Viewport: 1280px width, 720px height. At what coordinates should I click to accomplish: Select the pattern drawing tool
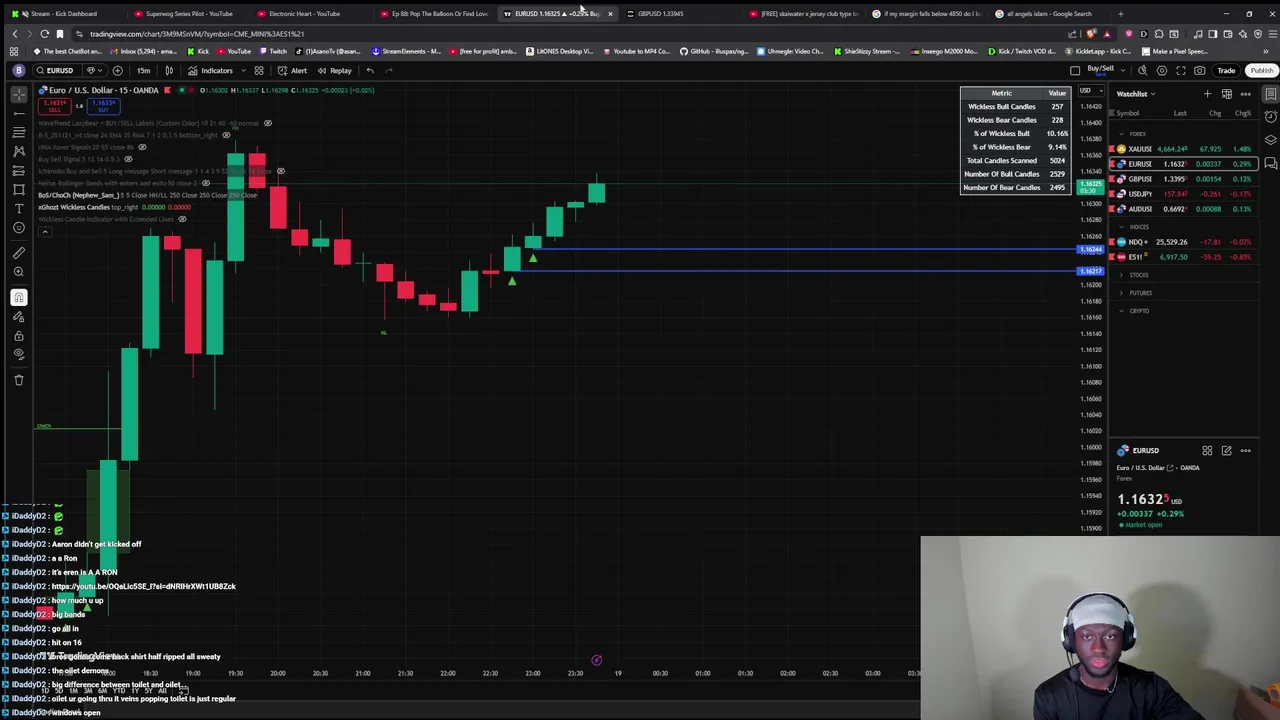click(x=19, y=151)
